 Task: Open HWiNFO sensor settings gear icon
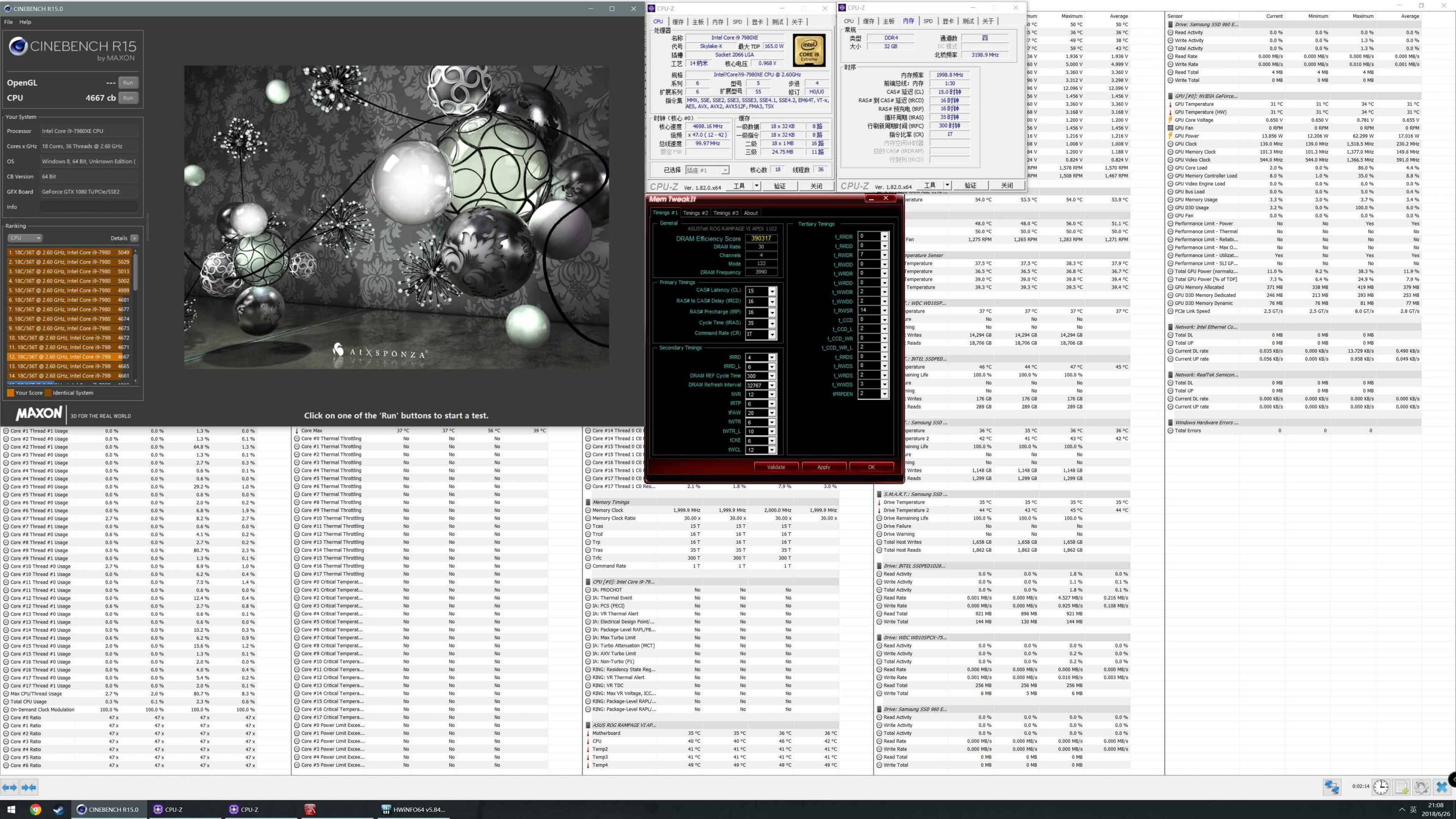coord(1421,787)
